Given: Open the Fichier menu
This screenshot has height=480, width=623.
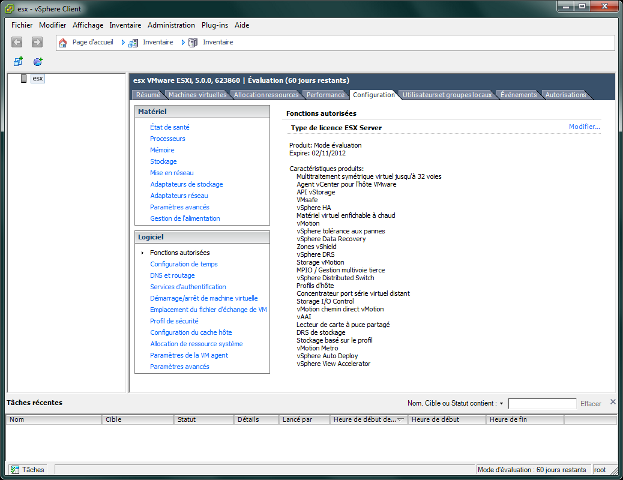Looking at the screenshot, I should click(x=22, y=25).
